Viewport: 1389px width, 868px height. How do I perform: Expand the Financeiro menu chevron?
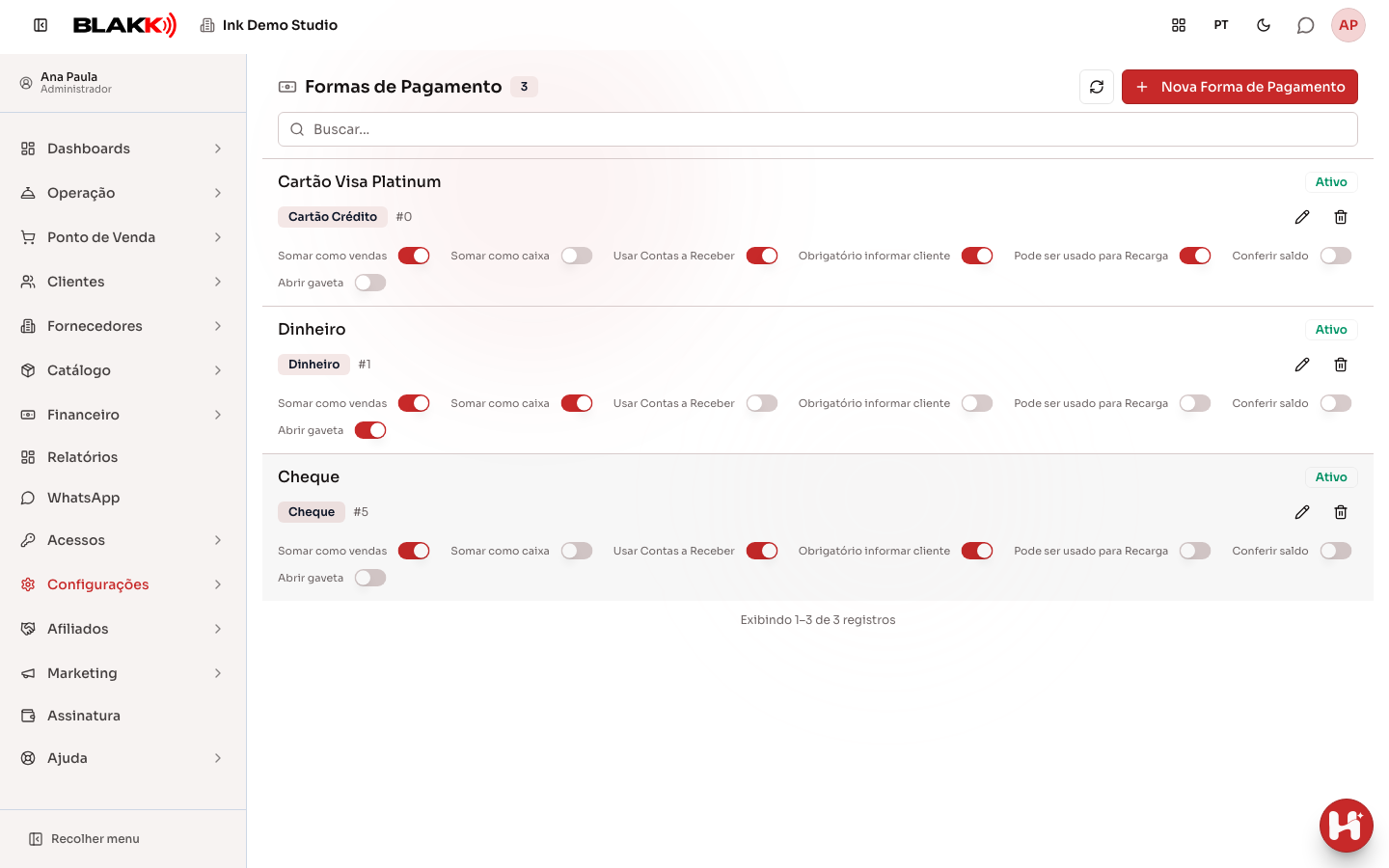[218, 415]
